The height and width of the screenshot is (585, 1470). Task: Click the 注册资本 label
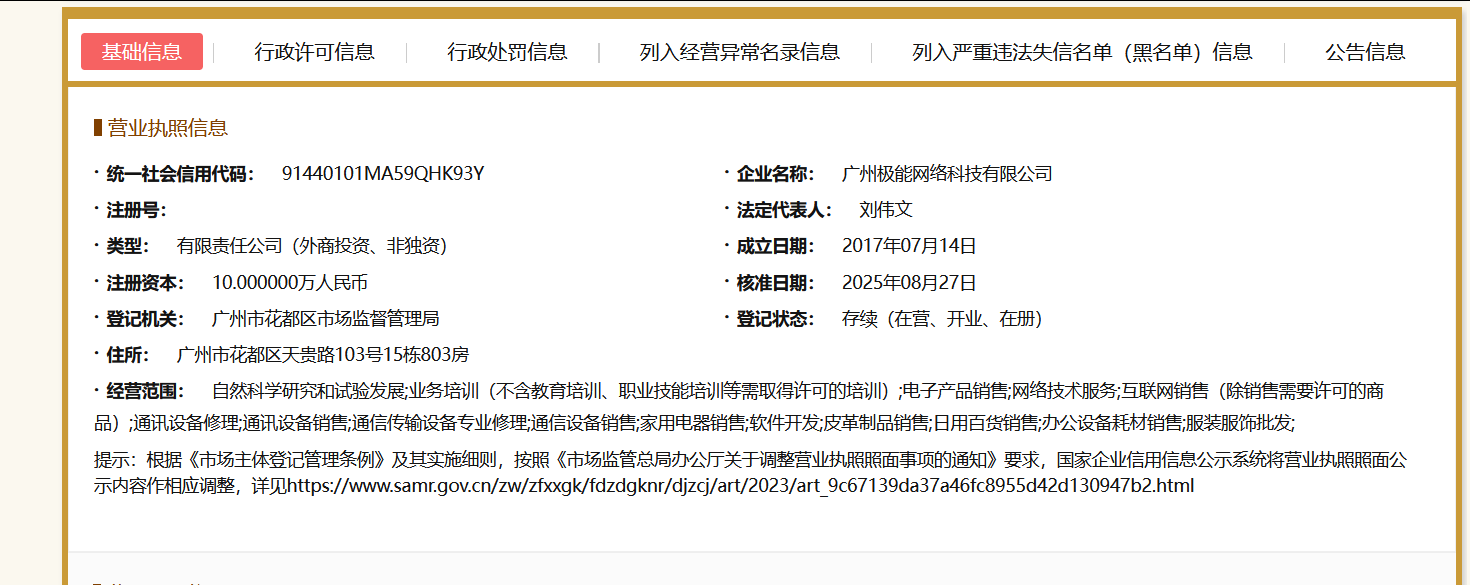click(145, 283)
